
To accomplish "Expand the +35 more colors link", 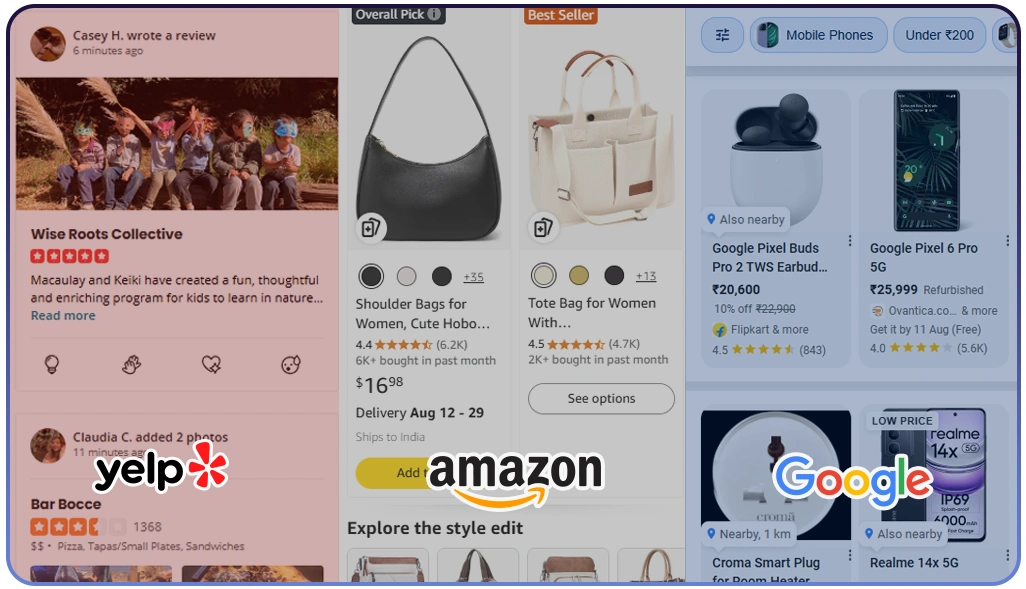I will (473, 277).
